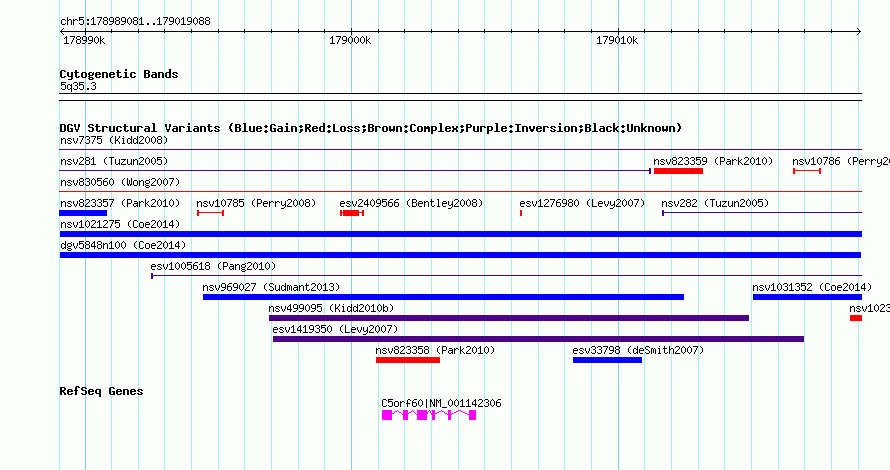
Task: Open the nsv1031352 (Coe2014) label
Action: point(812,287)
